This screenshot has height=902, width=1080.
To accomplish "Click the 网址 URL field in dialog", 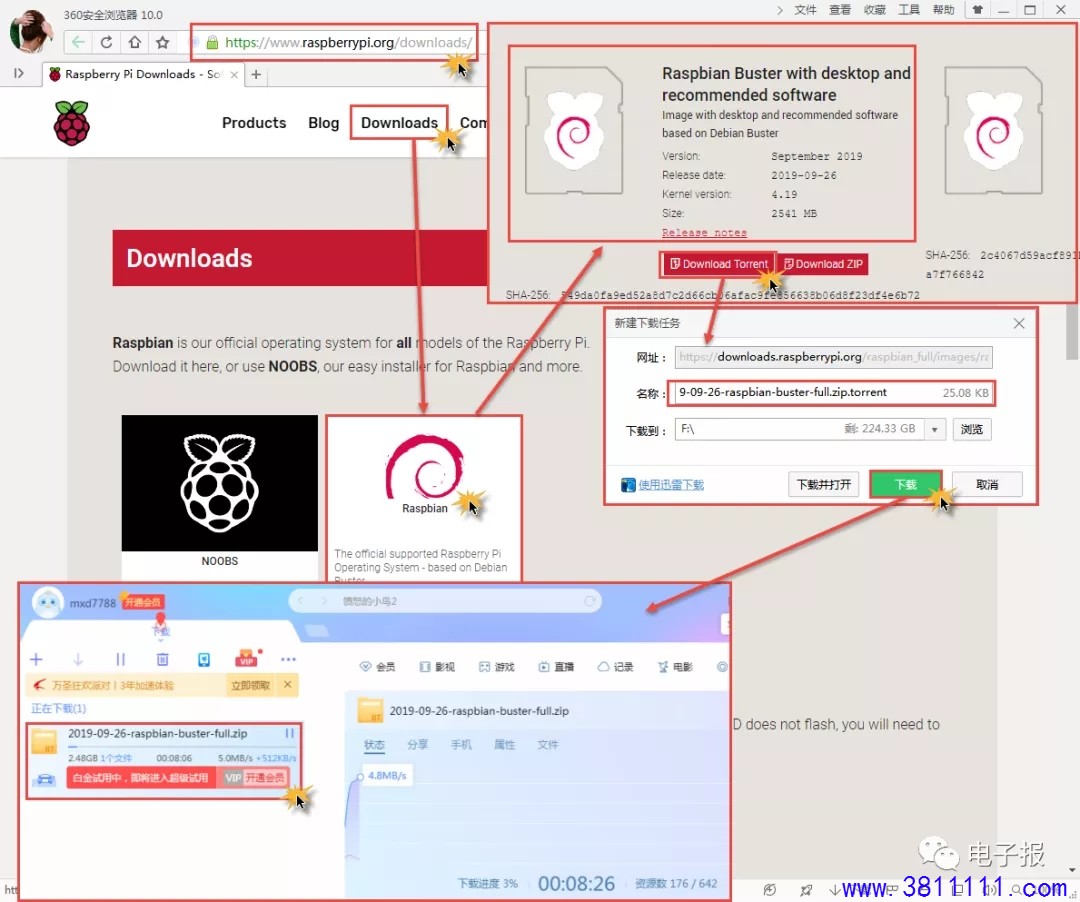I will pyautogui.click(x=833, y=357).
